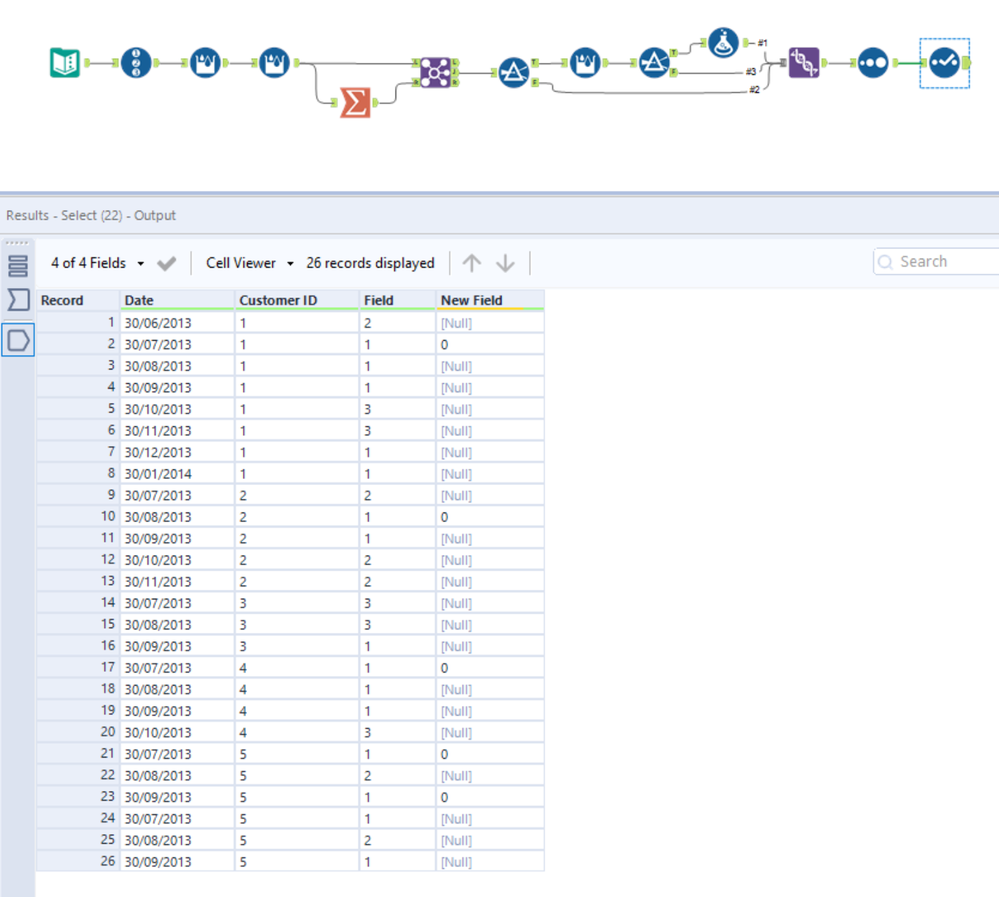
Task: Select the Multi-Row Formula tool between the two Filters
Action: point(585,62)
